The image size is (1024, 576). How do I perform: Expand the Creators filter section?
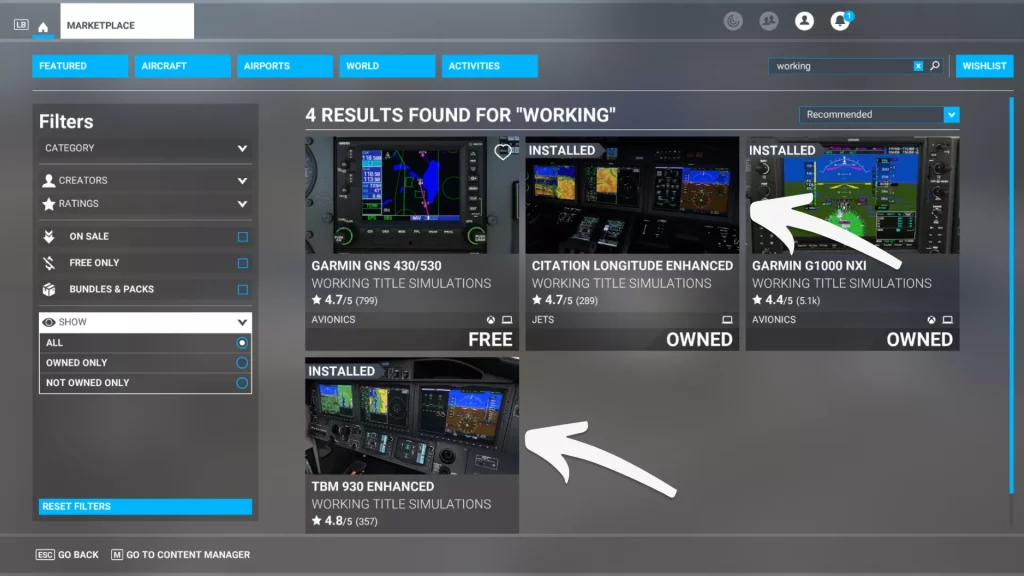coord(145,180)
